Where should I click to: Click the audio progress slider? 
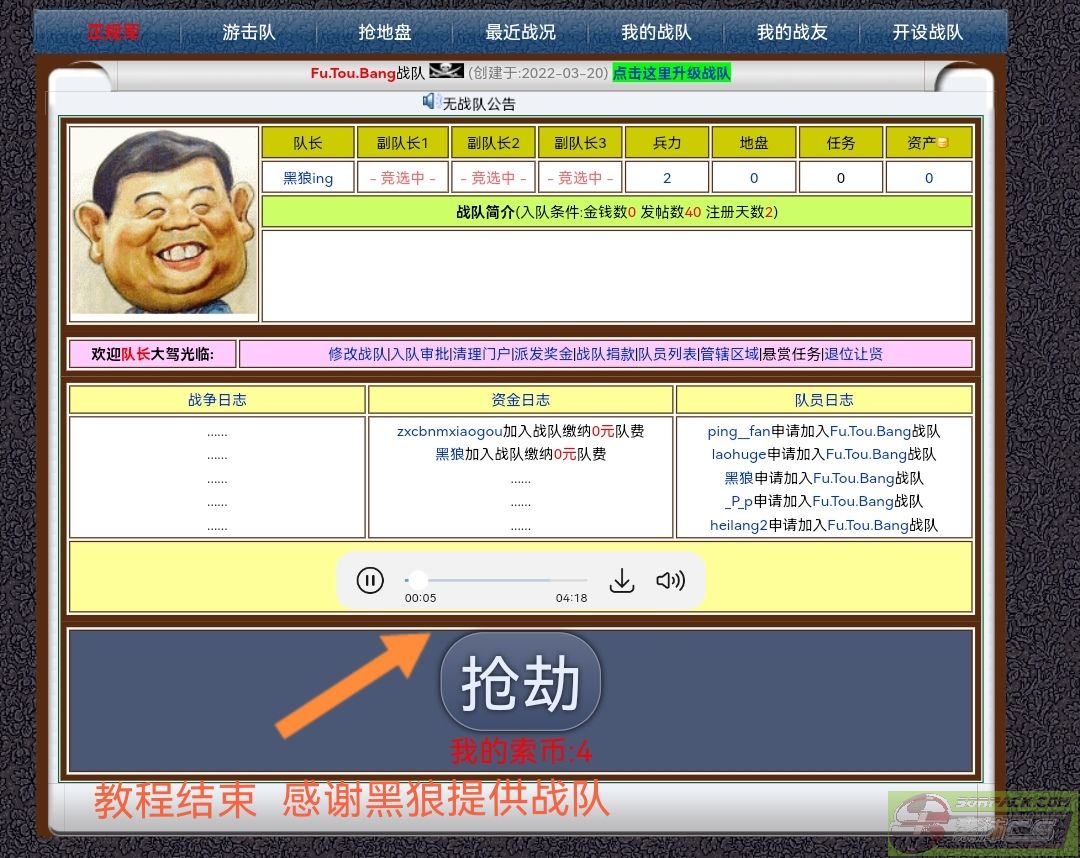click(x=495, y=580)
